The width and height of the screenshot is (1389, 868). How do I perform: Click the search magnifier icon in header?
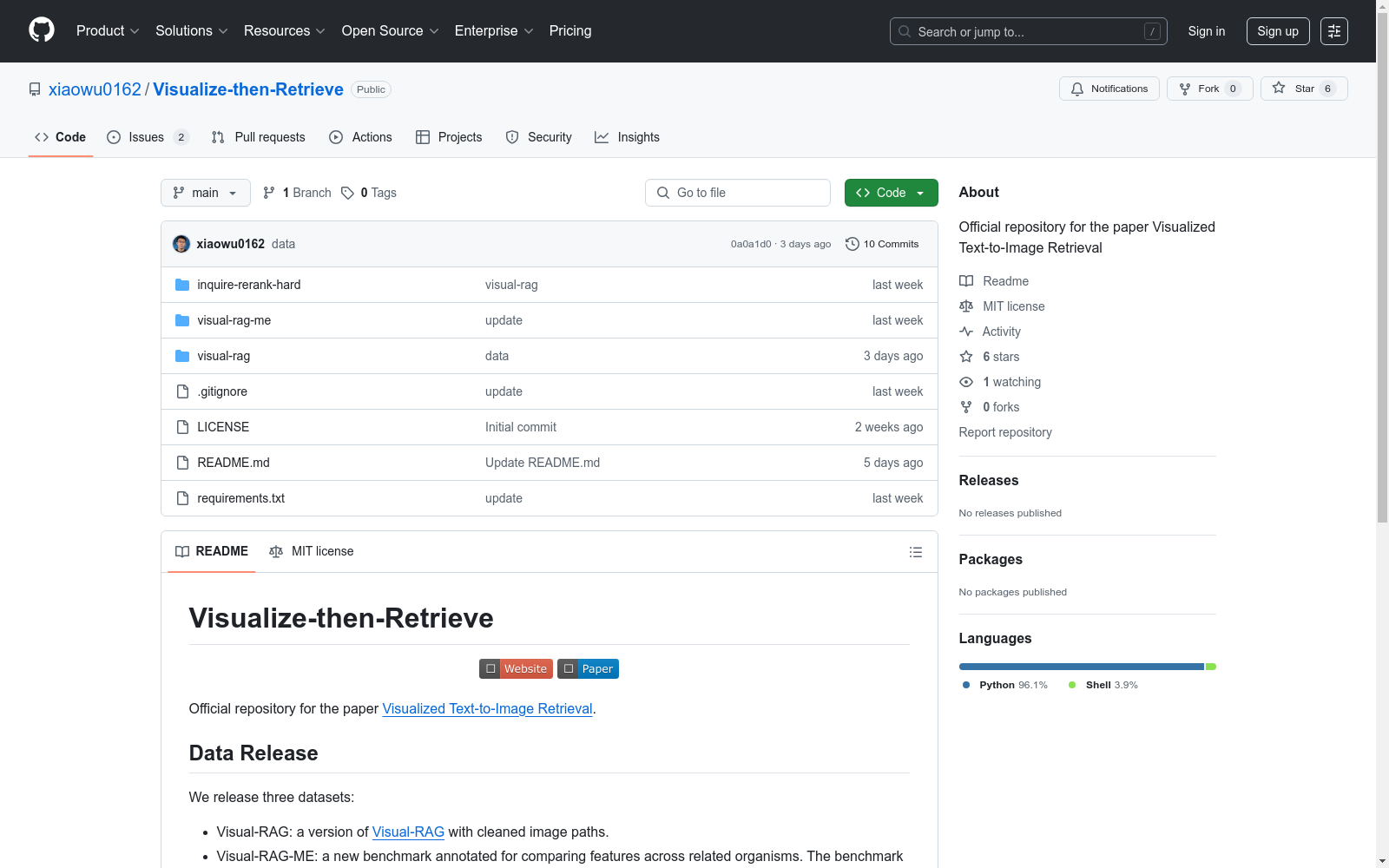click(x=905, y=31)
